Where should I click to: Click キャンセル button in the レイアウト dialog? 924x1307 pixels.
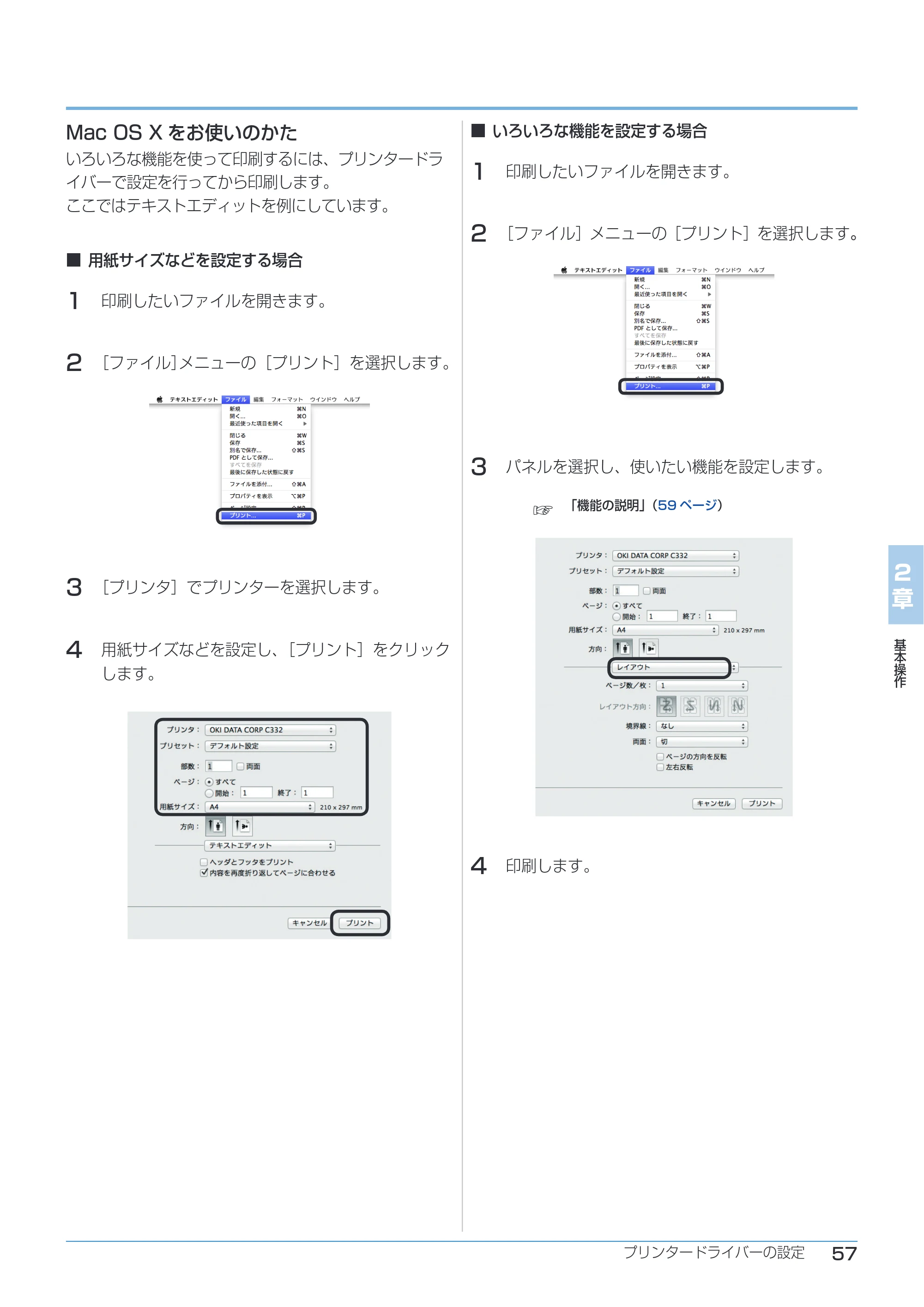[713, 804]
